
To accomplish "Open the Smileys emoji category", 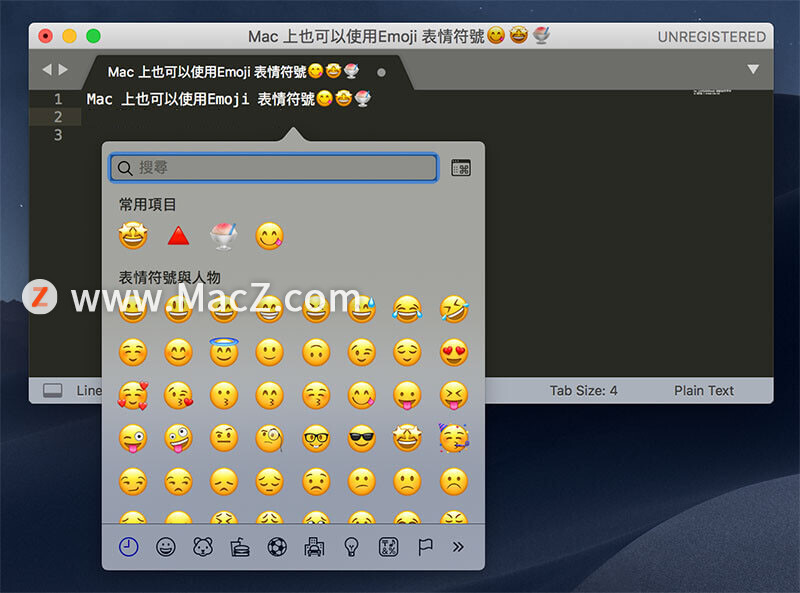I will 166,547.
